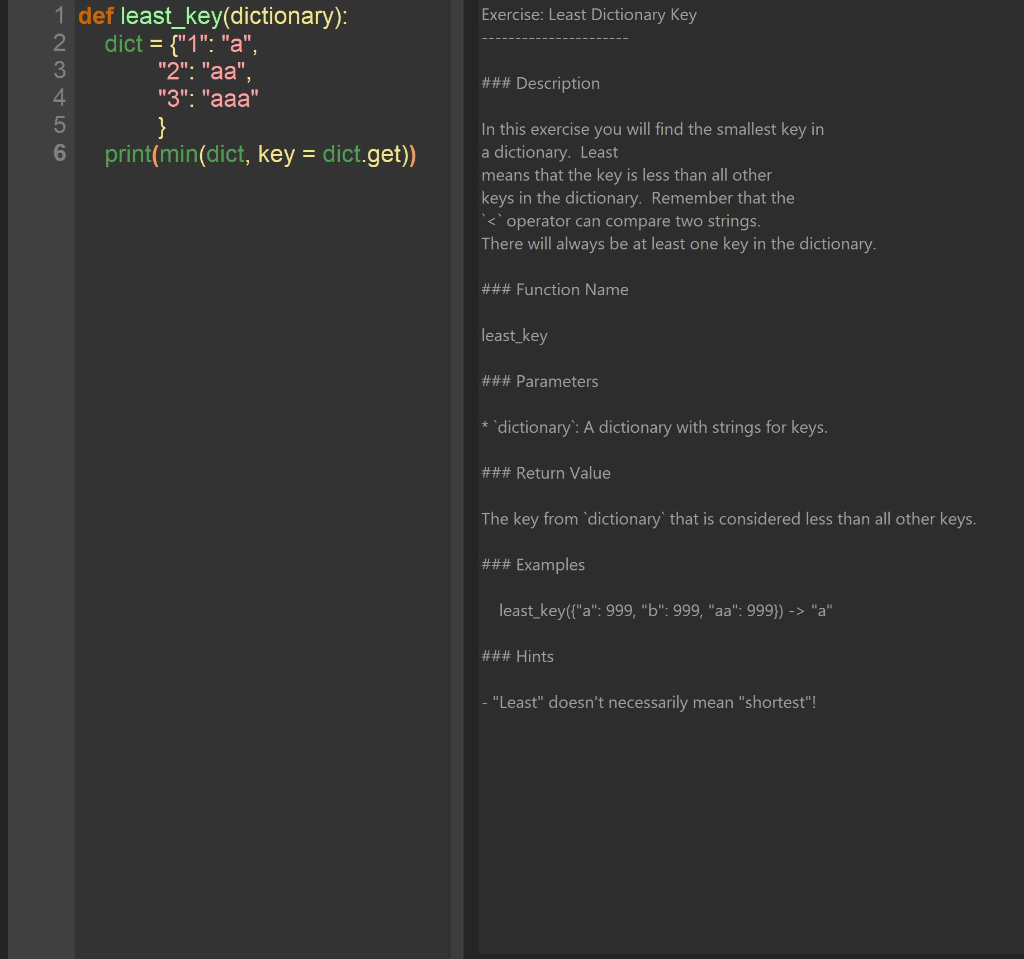Click 'dict.get' at end of line 6
This screenshot has height=959, width=1024.
pos(362,154)
